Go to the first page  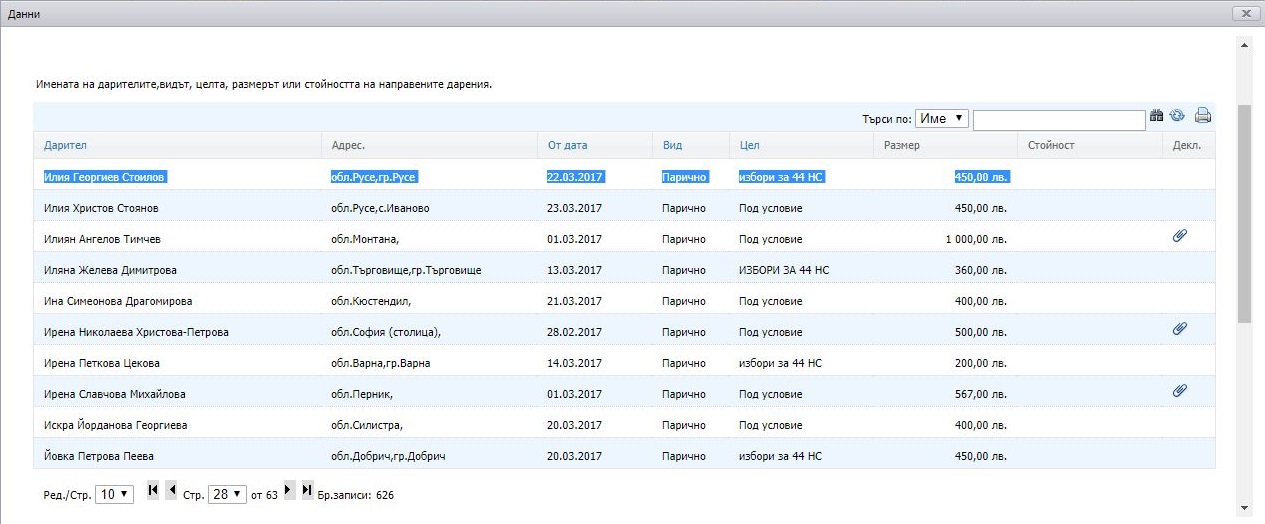(x=153, y=490)
